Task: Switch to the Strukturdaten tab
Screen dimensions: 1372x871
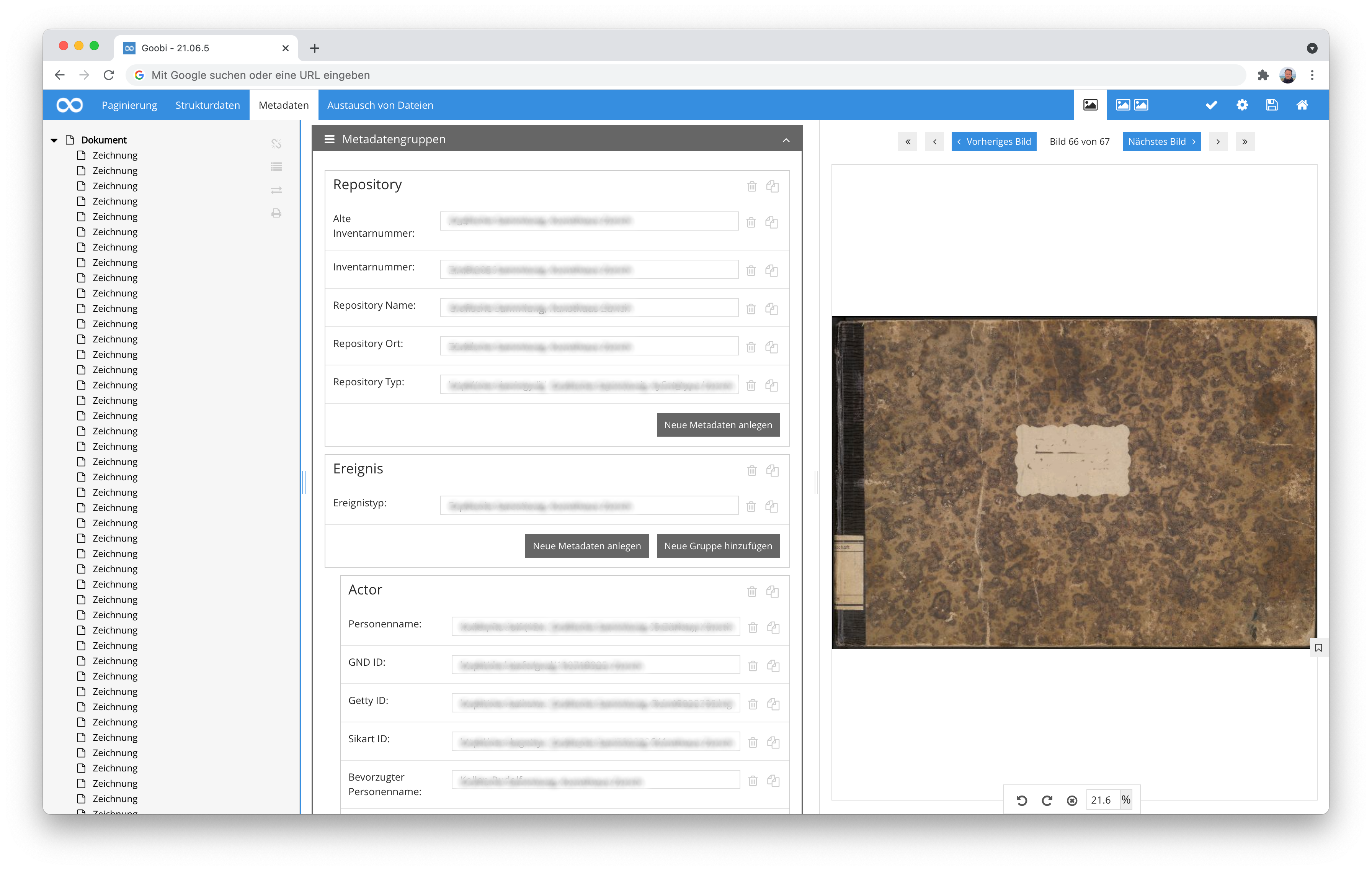Action: point(207,105)
